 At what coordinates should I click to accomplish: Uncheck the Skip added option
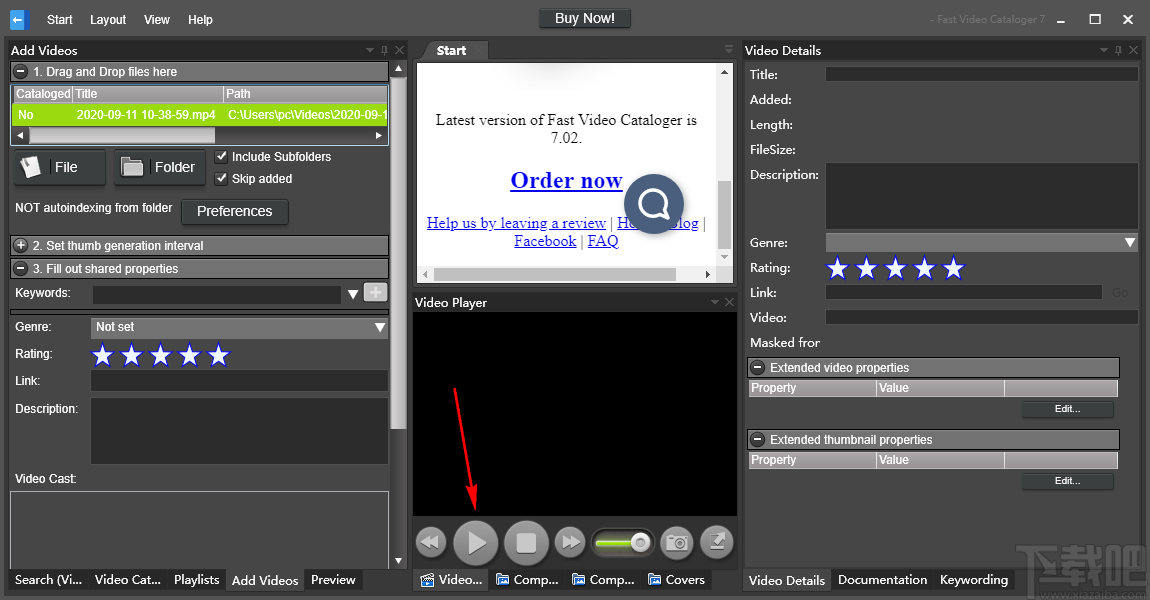(x=221, y=178)
